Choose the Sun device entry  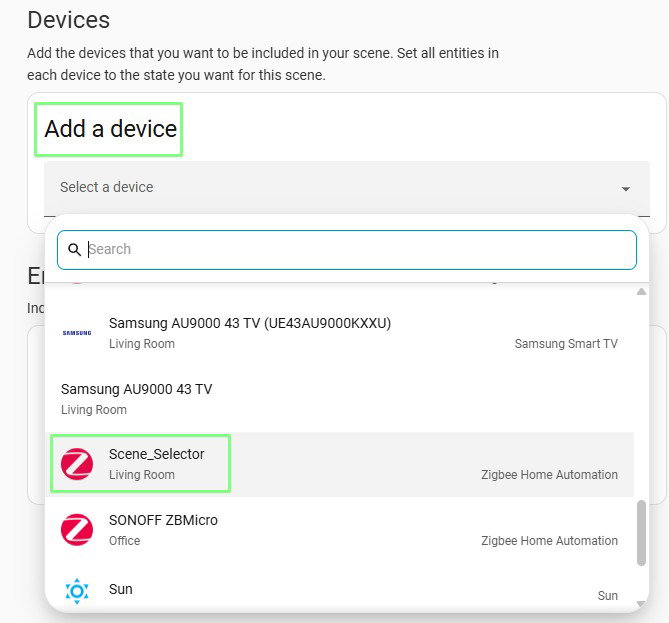click(340, 591)
